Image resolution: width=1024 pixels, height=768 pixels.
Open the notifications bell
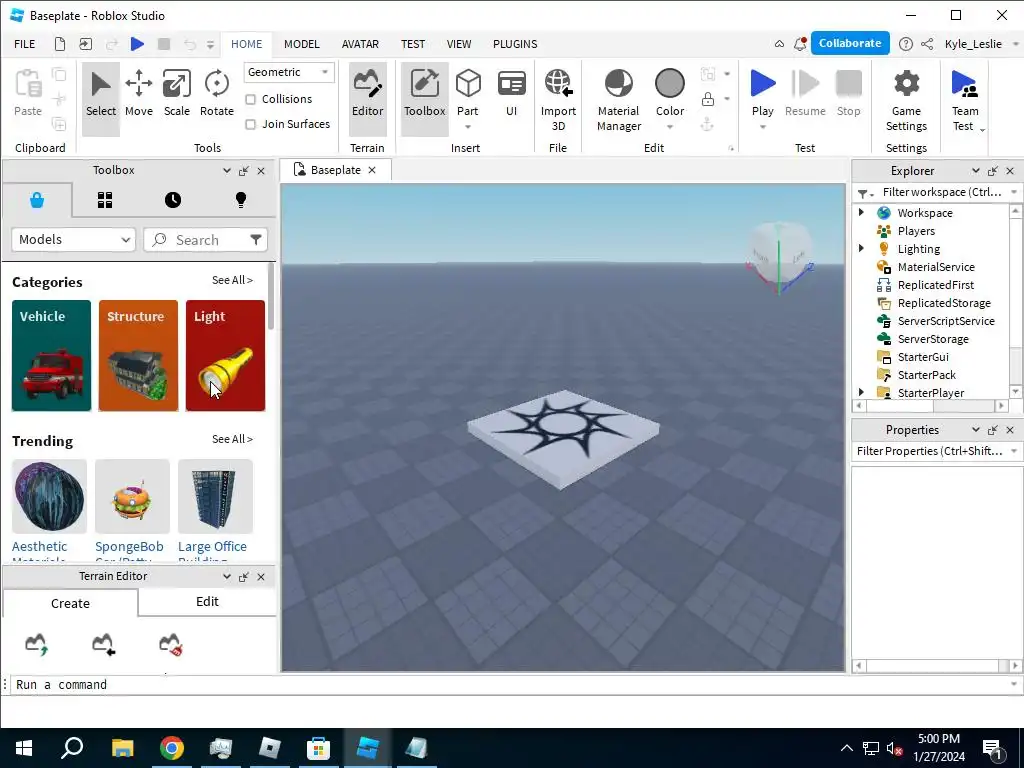point(799,44)
